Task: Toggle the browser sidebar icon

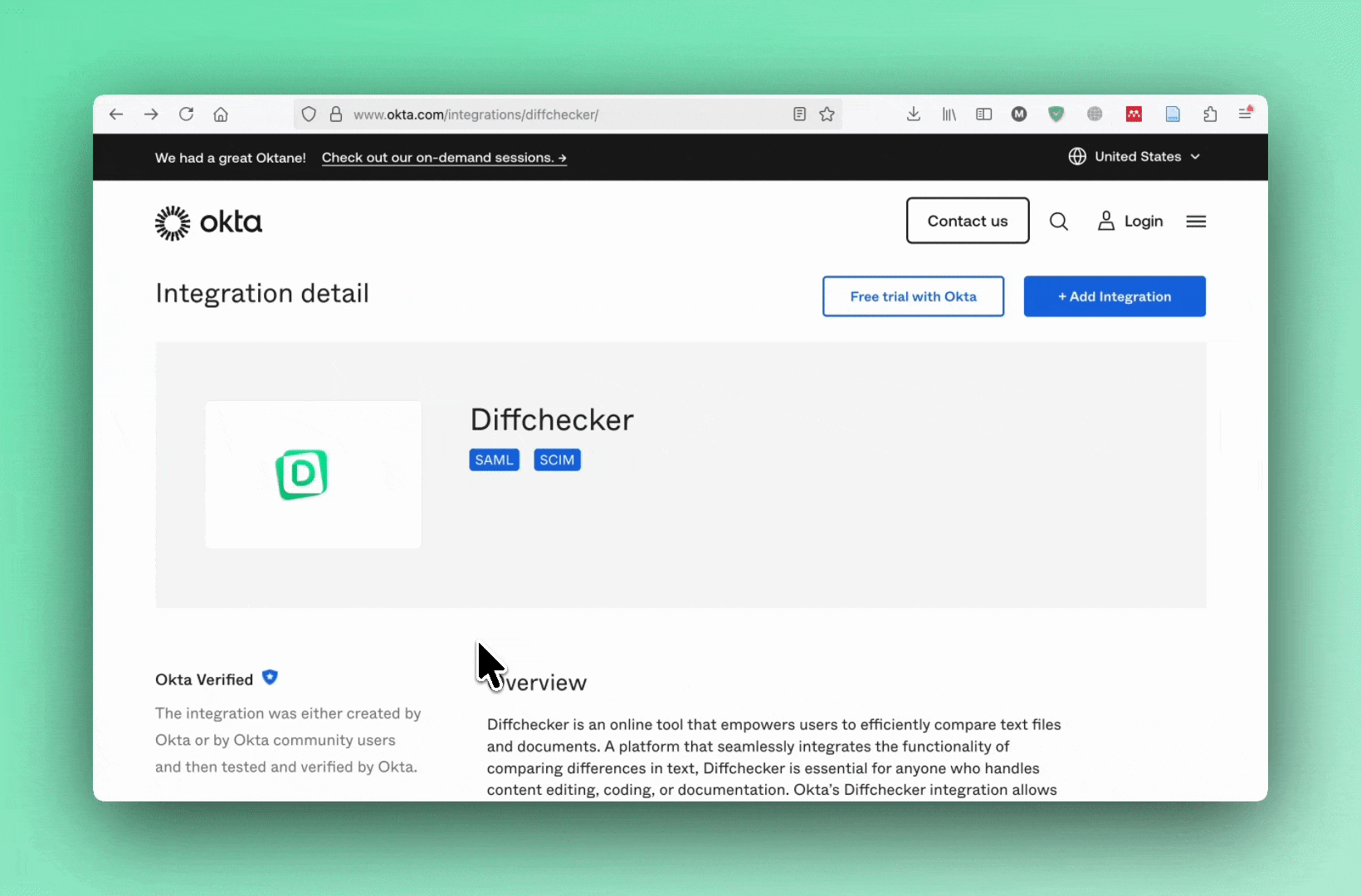Action: [983, 114]
